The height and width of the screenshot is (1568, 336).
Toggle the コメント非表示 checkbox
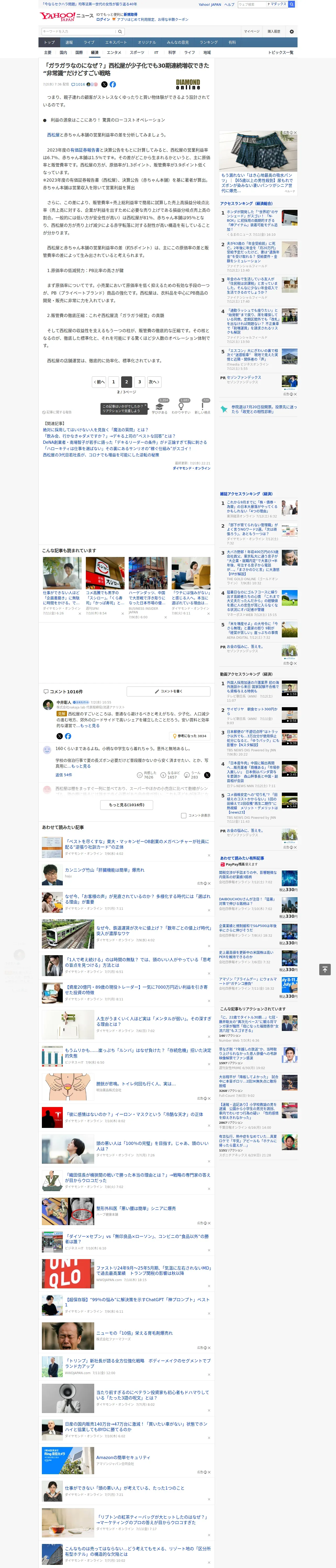183,815
